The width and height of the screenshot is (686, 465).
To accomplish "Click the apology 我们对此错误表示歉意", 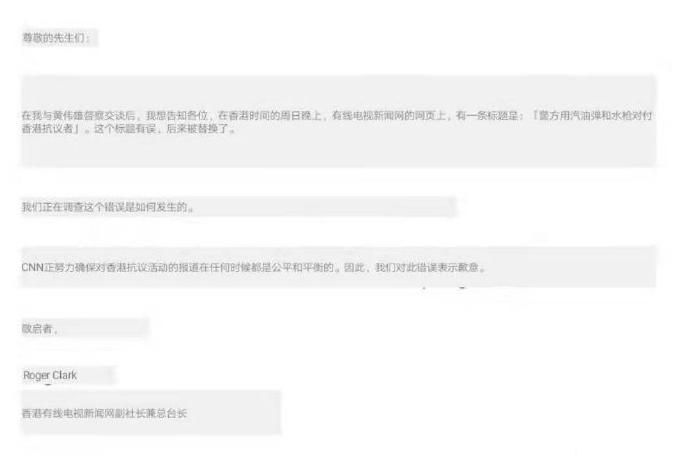I will click(x=427, y=267).
